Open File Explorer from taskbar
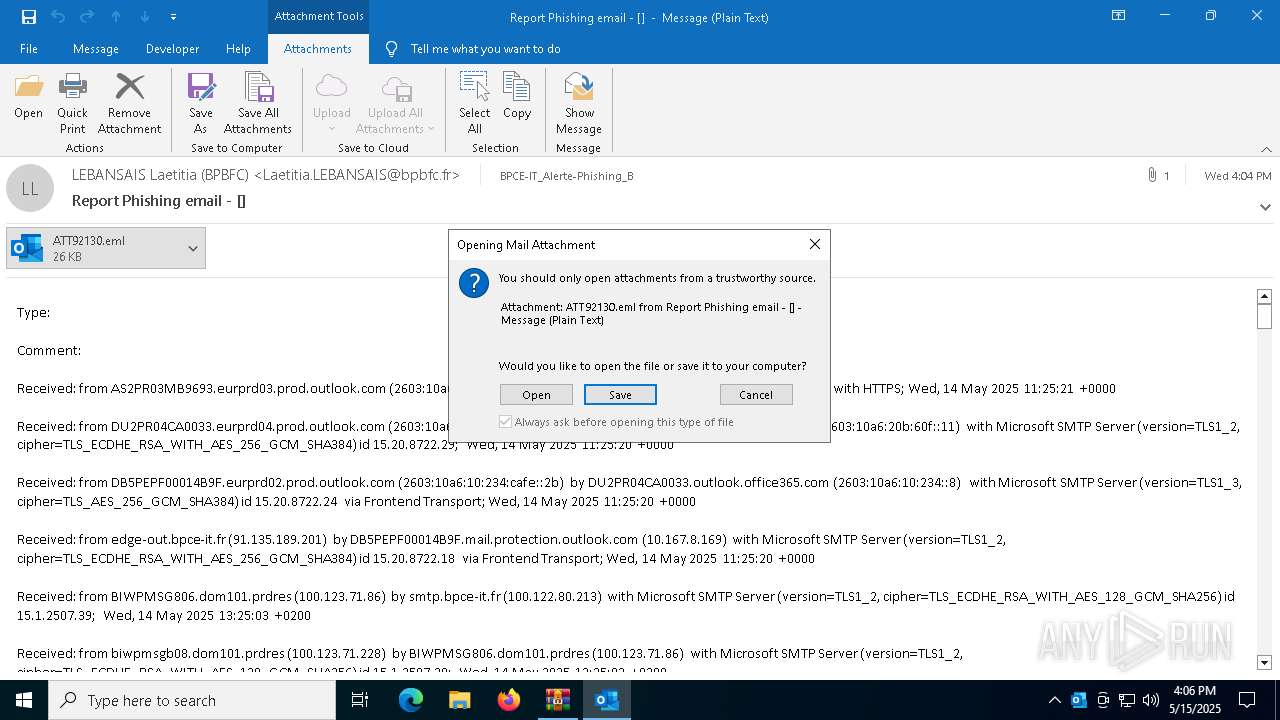The height and width of the screenshot is (720, 1280). point(460,700)
